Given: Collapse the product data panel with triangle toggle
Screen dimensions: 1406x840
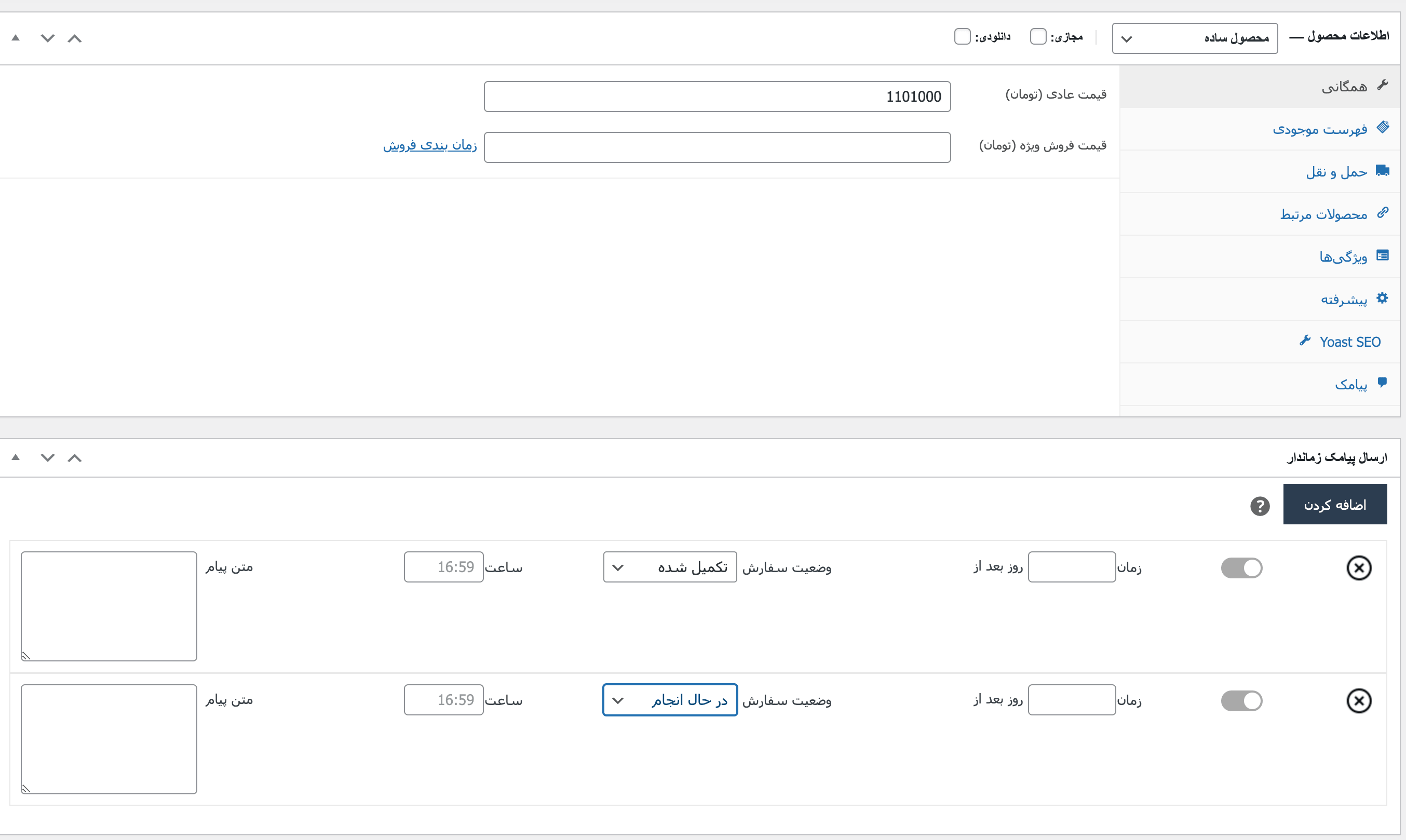Looking at the screenshot, I should click(x=16, y=38).
